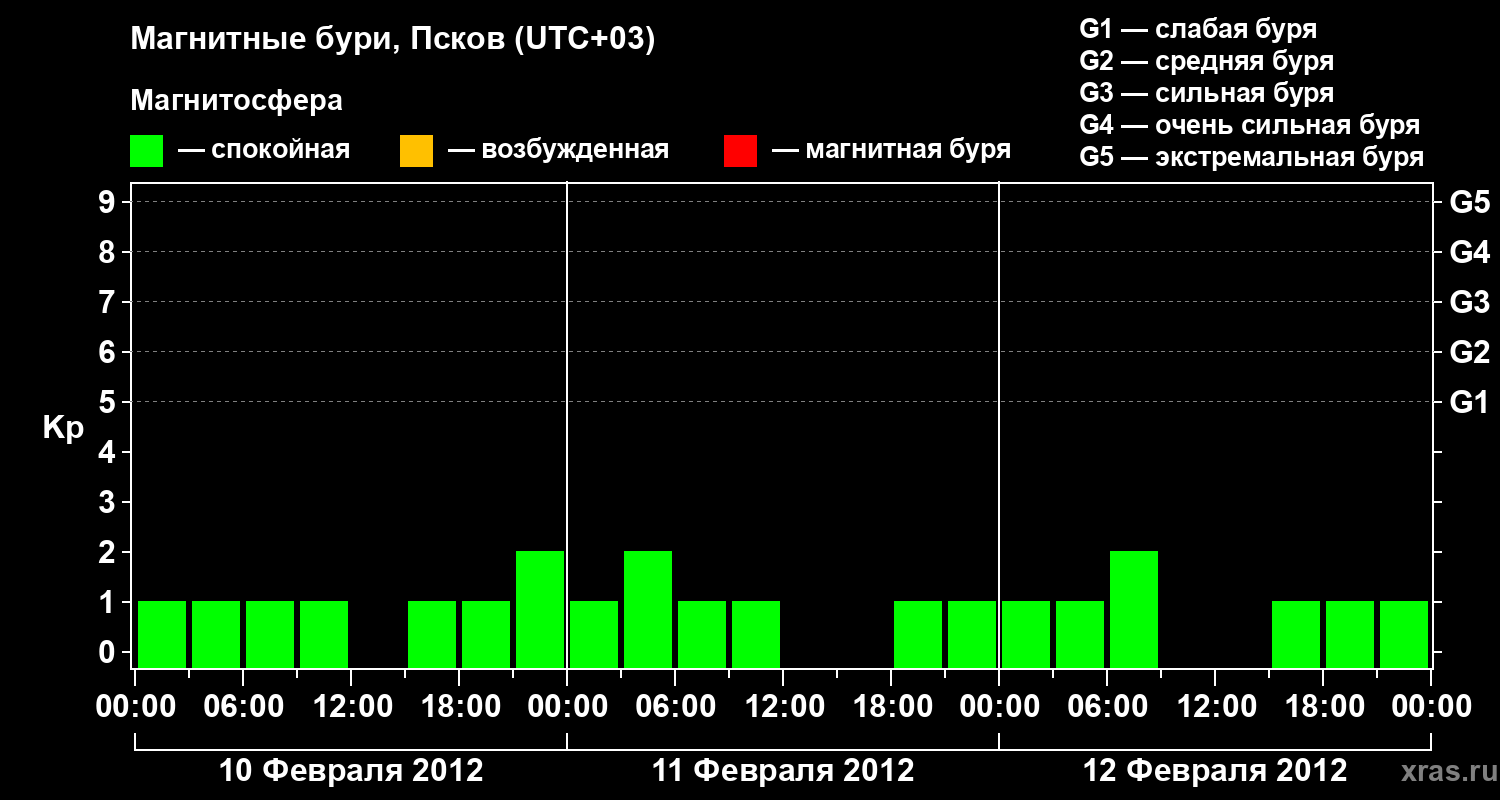Click the '— магнитная буря' legend label
This screenshot has height=800, width=1500.
[x=892, y=150]
